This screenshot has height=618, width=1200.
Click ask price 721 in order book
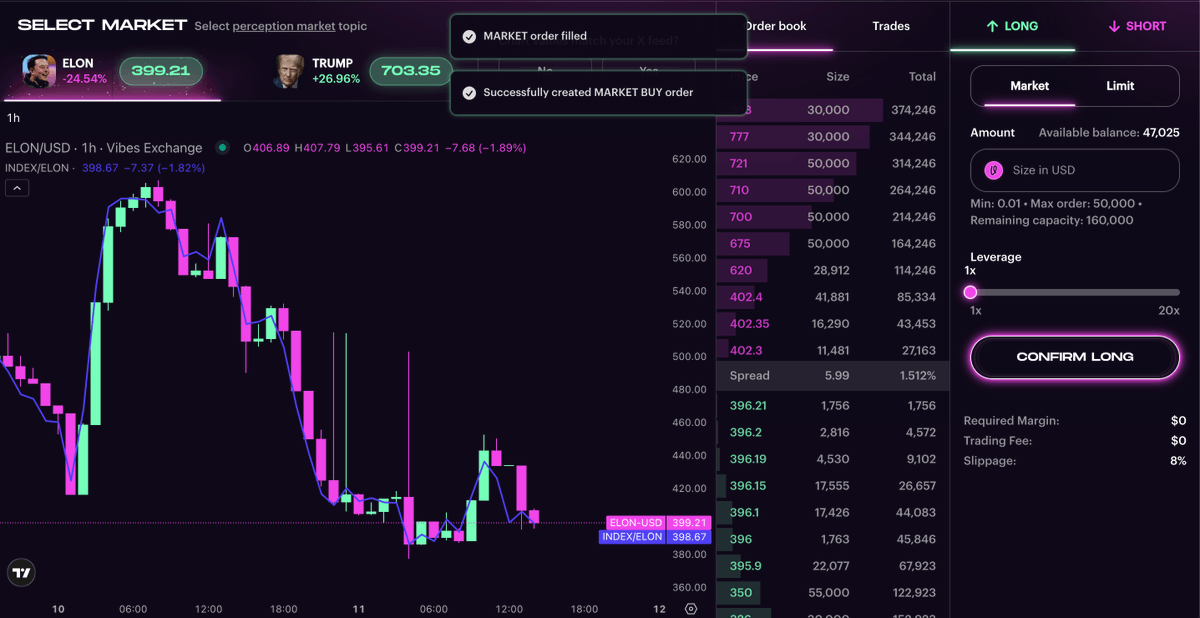[739, 163]
